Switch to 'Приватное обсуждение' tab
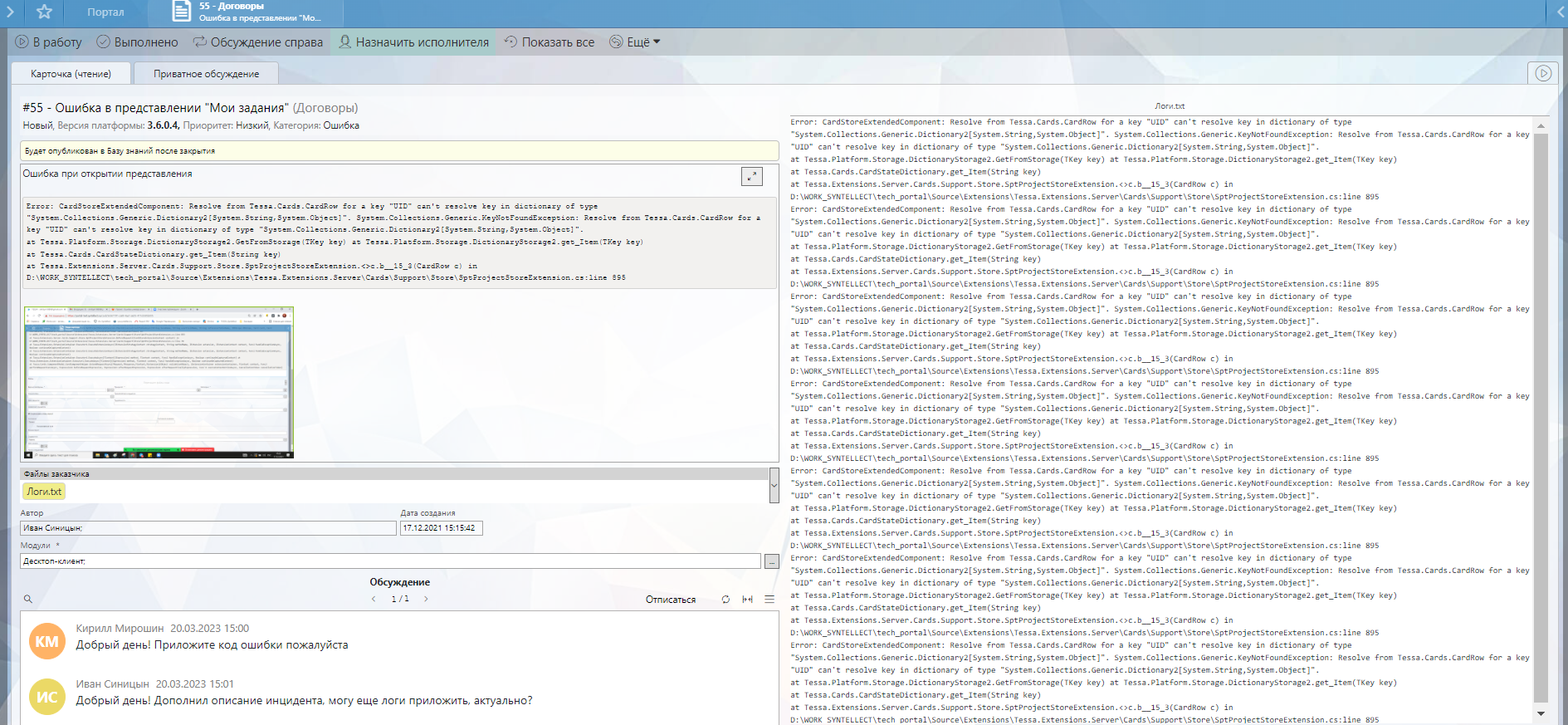The height and width of the screenshot is (725, 1568). [x=206, y=74]
